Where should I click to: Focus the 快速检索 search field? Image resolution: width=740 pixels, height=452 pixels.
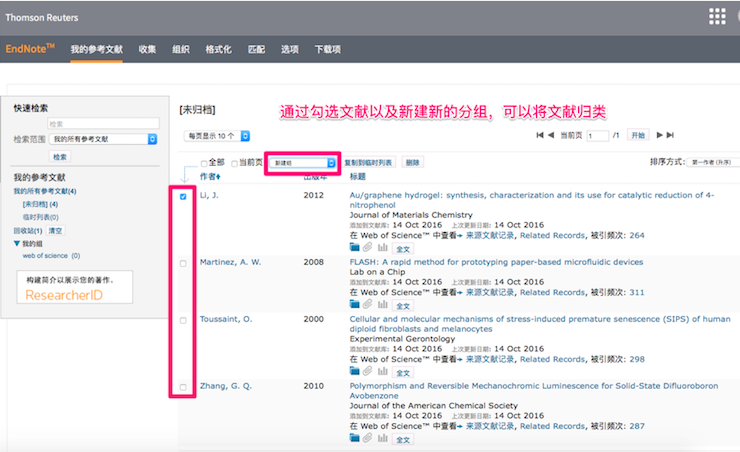coord(103,124)
